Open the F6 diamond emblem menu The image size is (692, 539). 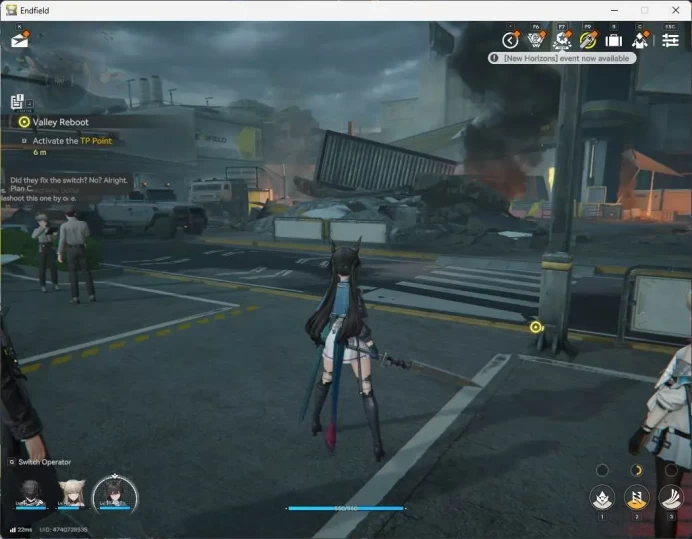[x=536, y=40]
